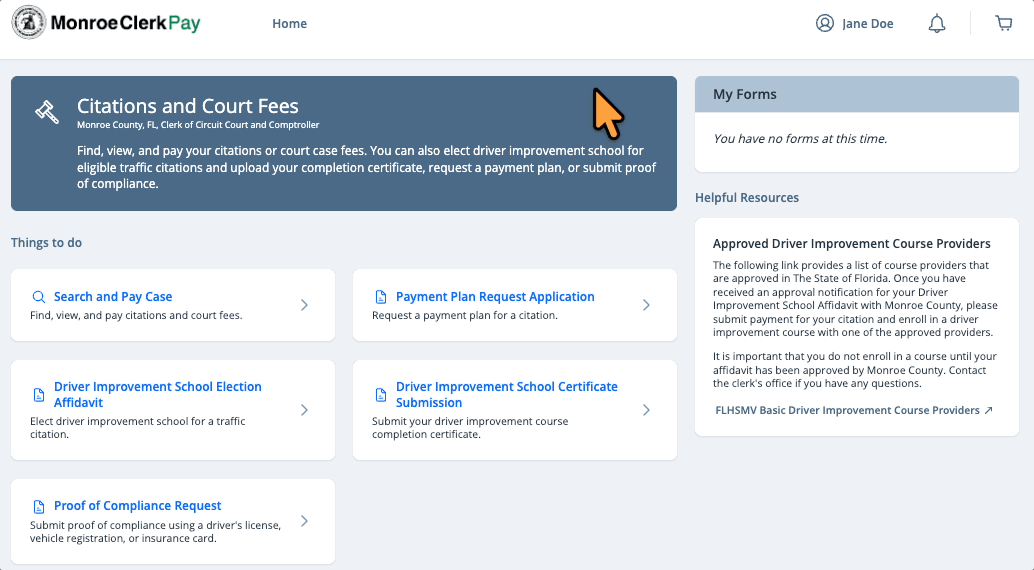Click chevron on Proof of Compliance Request

[305, 521]
